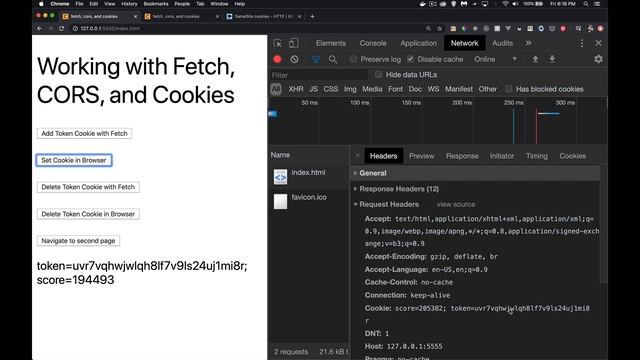Toggle the network filter funnel icon
The image size is (640, 360).
pyautogui.click(x=316, y=59)
